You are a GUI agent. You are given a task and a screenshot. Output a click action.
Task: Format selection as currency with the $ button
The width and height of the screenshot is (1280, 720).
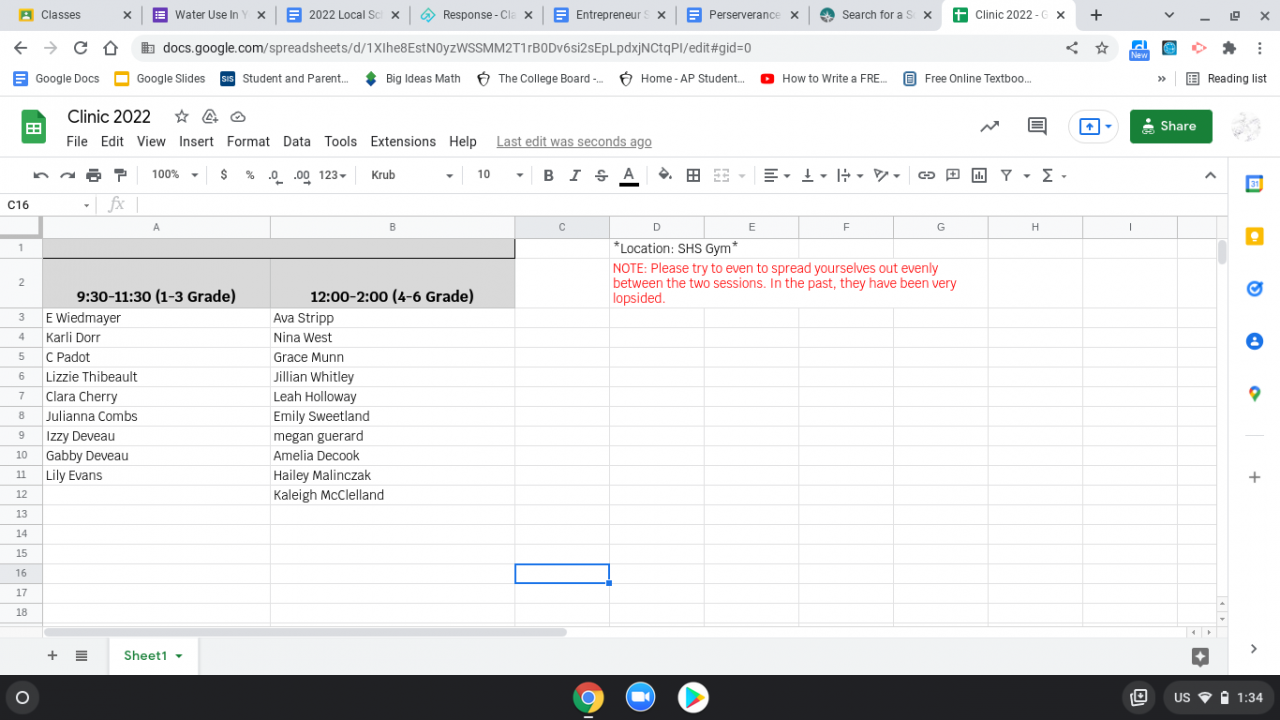point(223,175)
